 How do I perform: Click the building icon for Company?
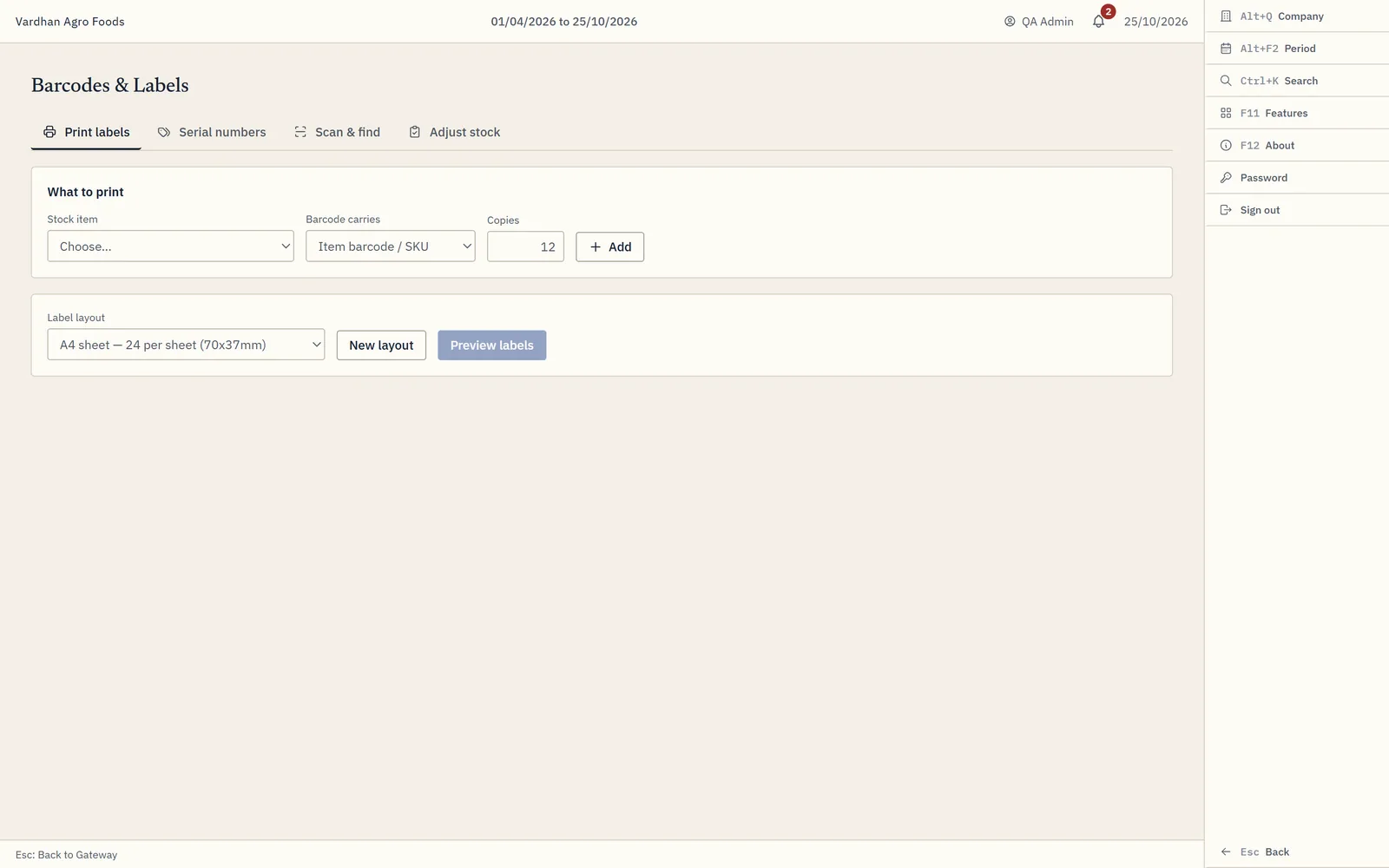pyautogui.click(x=1226, y=16)
